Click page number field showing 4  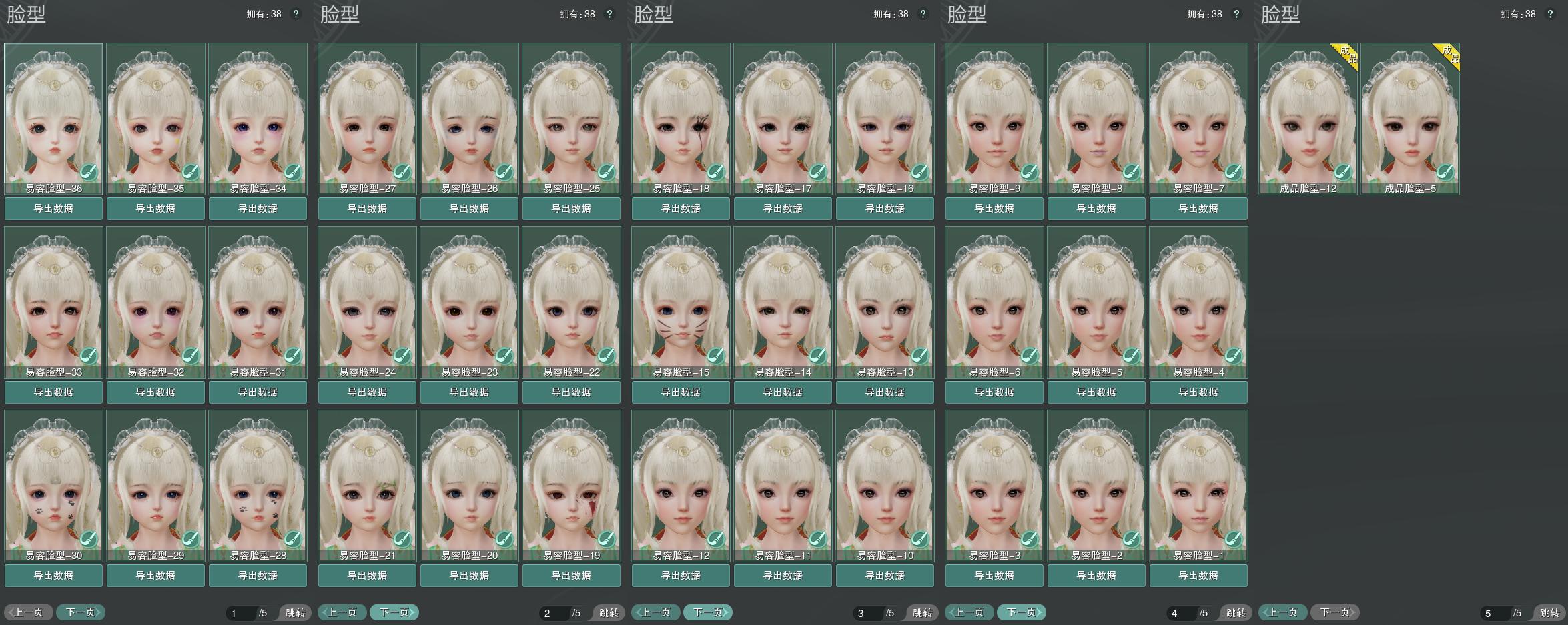(1182, 613)
